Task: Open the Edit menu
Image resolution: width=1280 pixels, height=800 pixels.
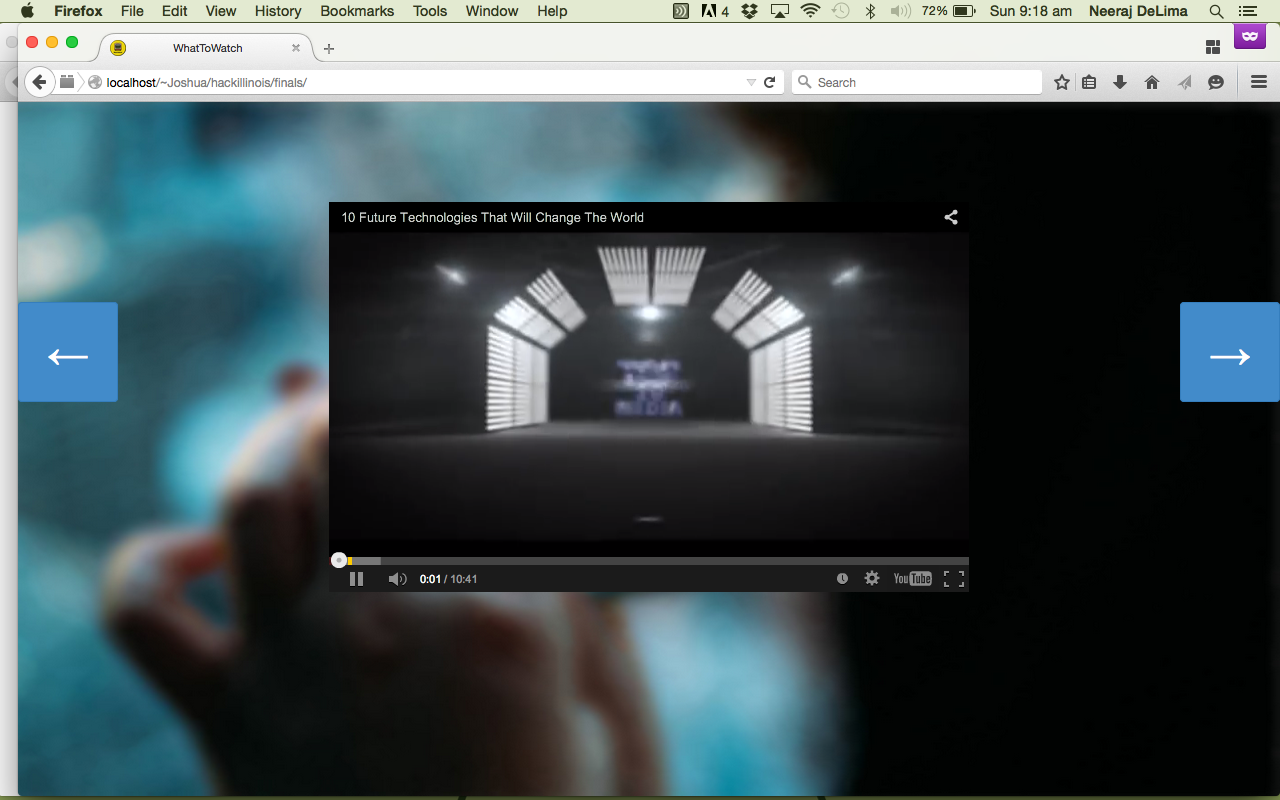Action: (x=174, y=11)
